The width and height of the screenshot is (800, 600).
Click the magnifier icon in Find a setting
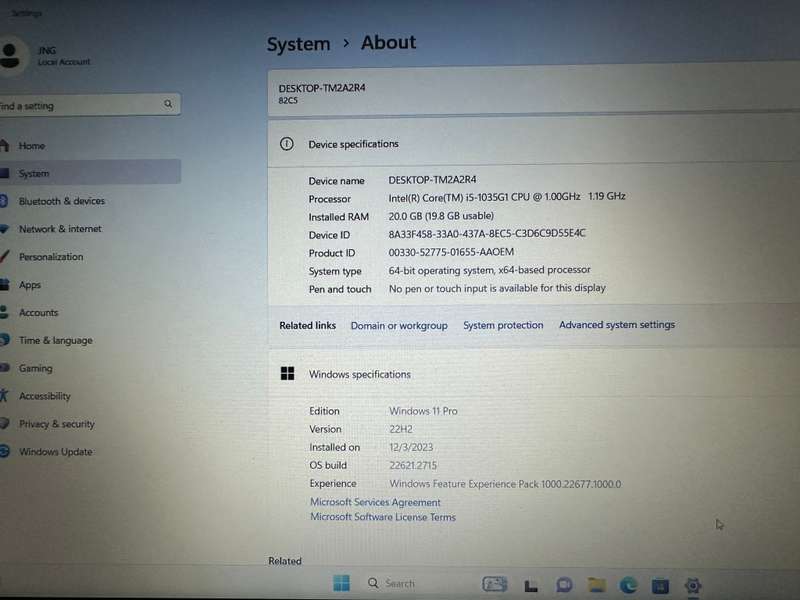coord(168,104)
